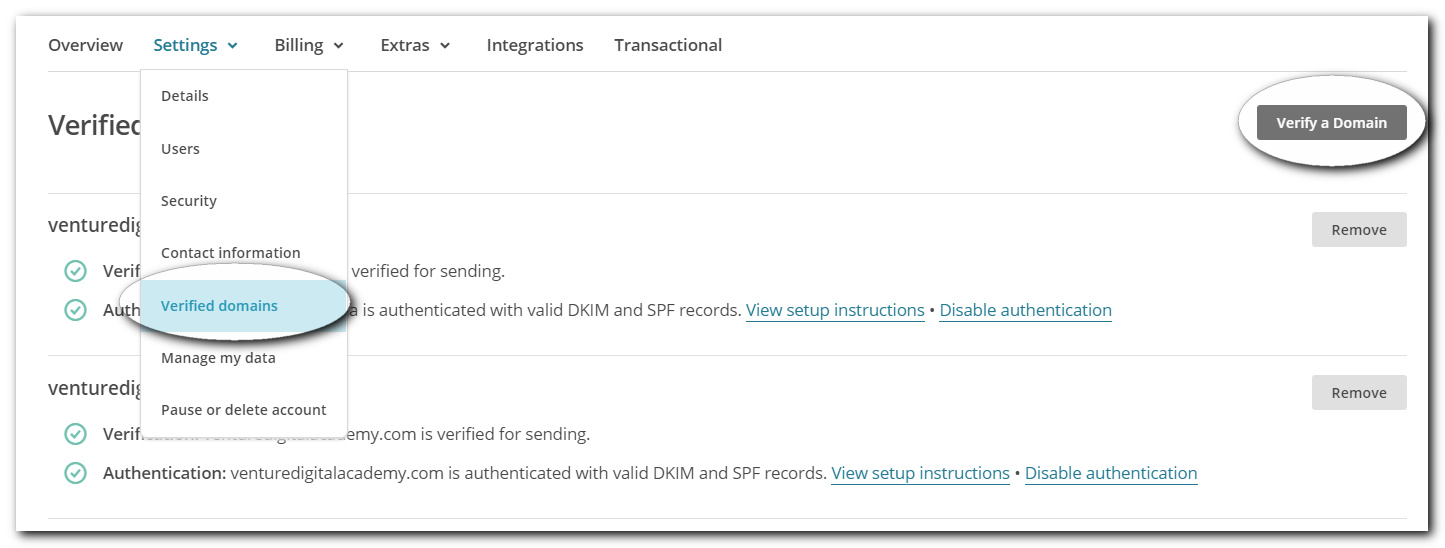Disable authentication for venturedigitalacademy.com
Image resolution: width=1445 pixels, height=548 pixels.
coord(1111,473)
